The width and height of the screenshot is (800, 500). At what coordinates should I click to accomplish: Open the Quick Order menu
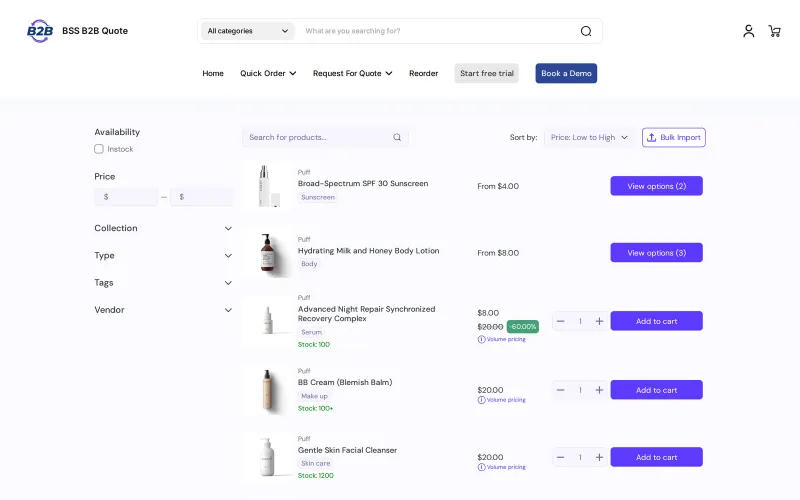[x=268, y=73]
